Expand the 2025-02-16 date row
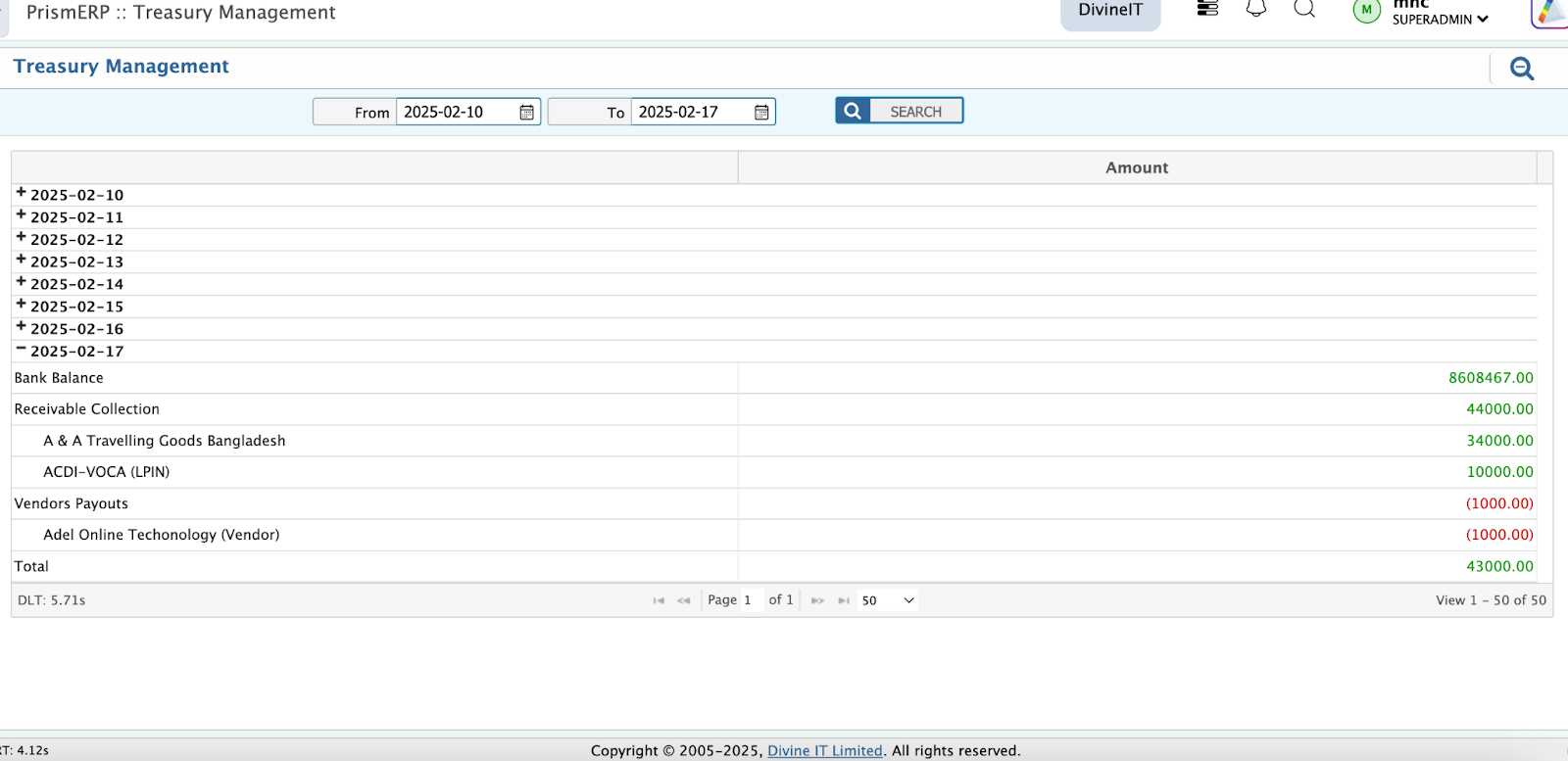Screen dimensions: 1568x761 (21, 327)
